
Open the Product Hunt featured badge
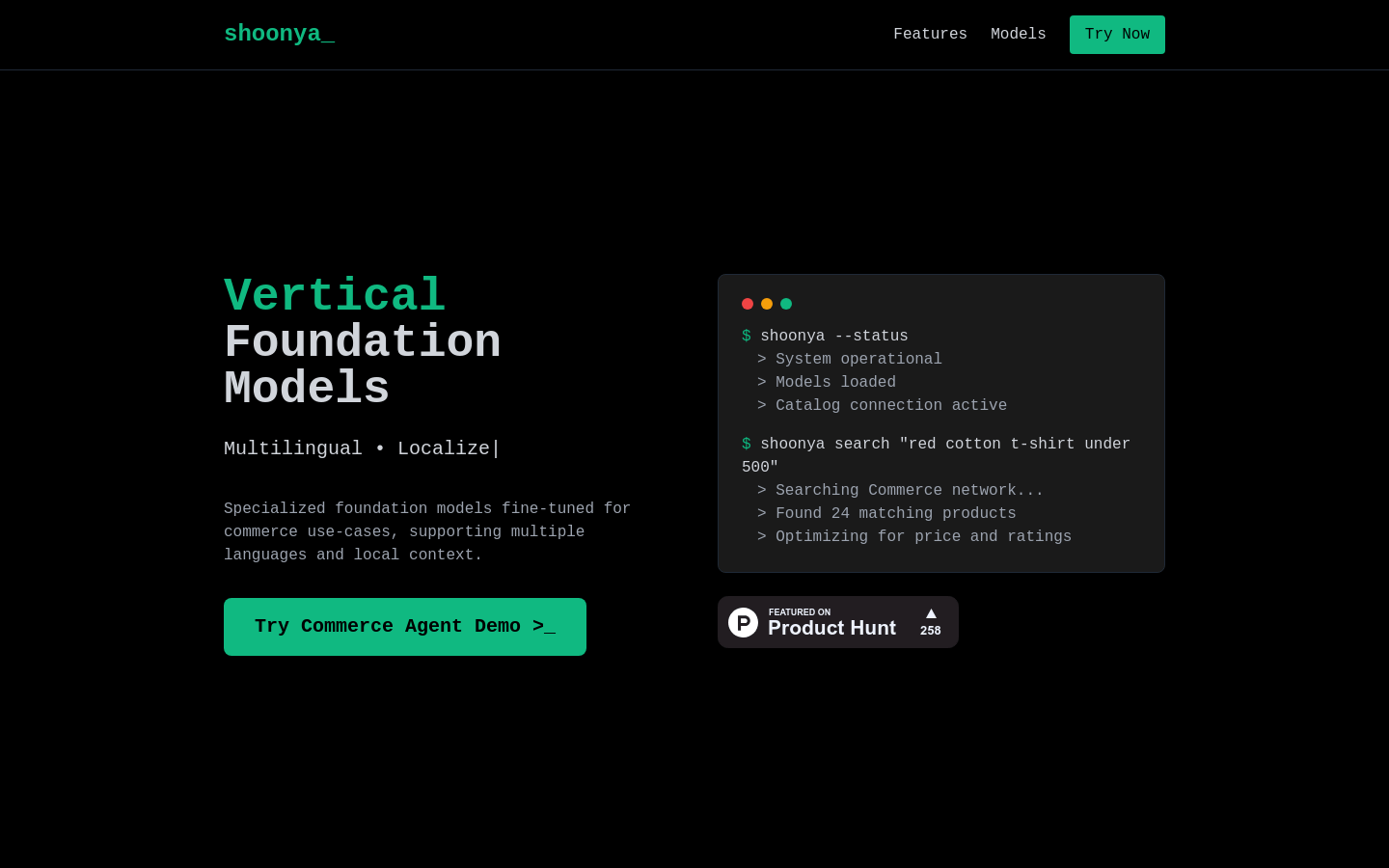pyautogui.click(x=838, y=622)
